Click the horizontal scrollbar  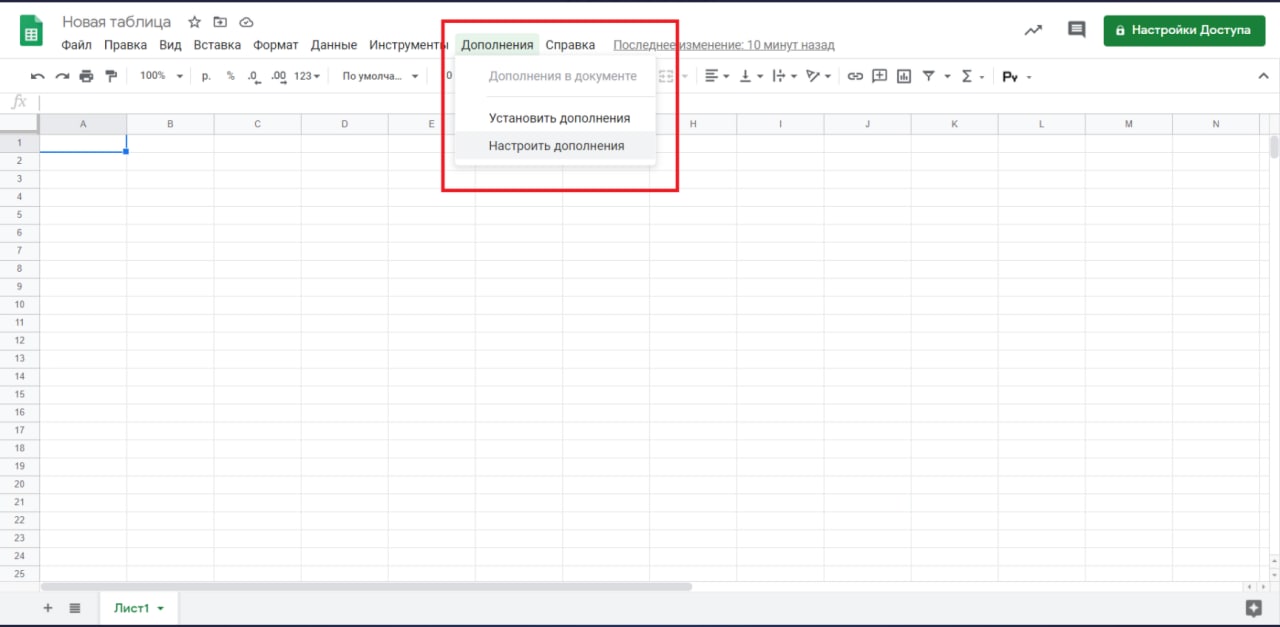pos(366,587)
